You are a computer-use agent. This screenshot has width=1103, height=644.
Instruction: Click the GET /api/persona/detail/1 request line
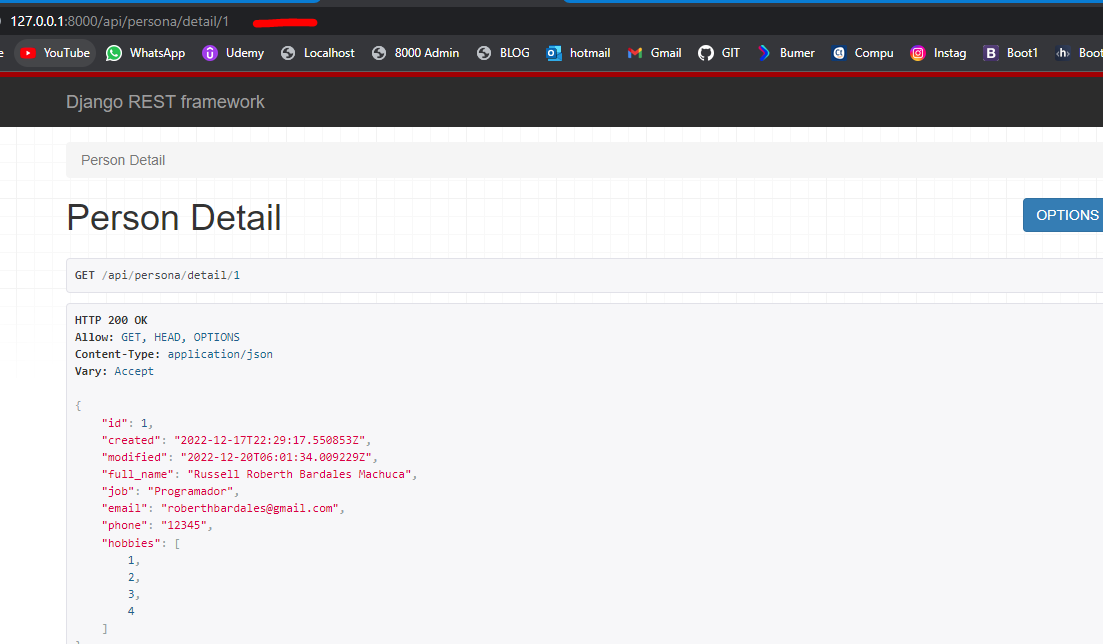157,275
